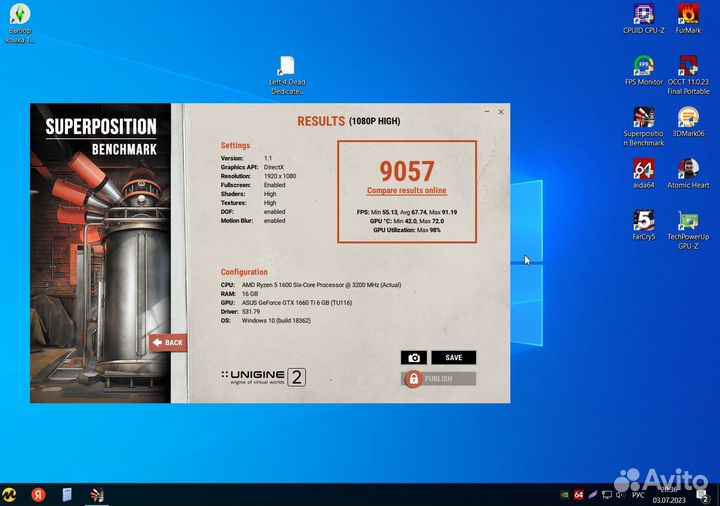Open the Compare results online link
This screenshot has width=720, height=506.
406,190
